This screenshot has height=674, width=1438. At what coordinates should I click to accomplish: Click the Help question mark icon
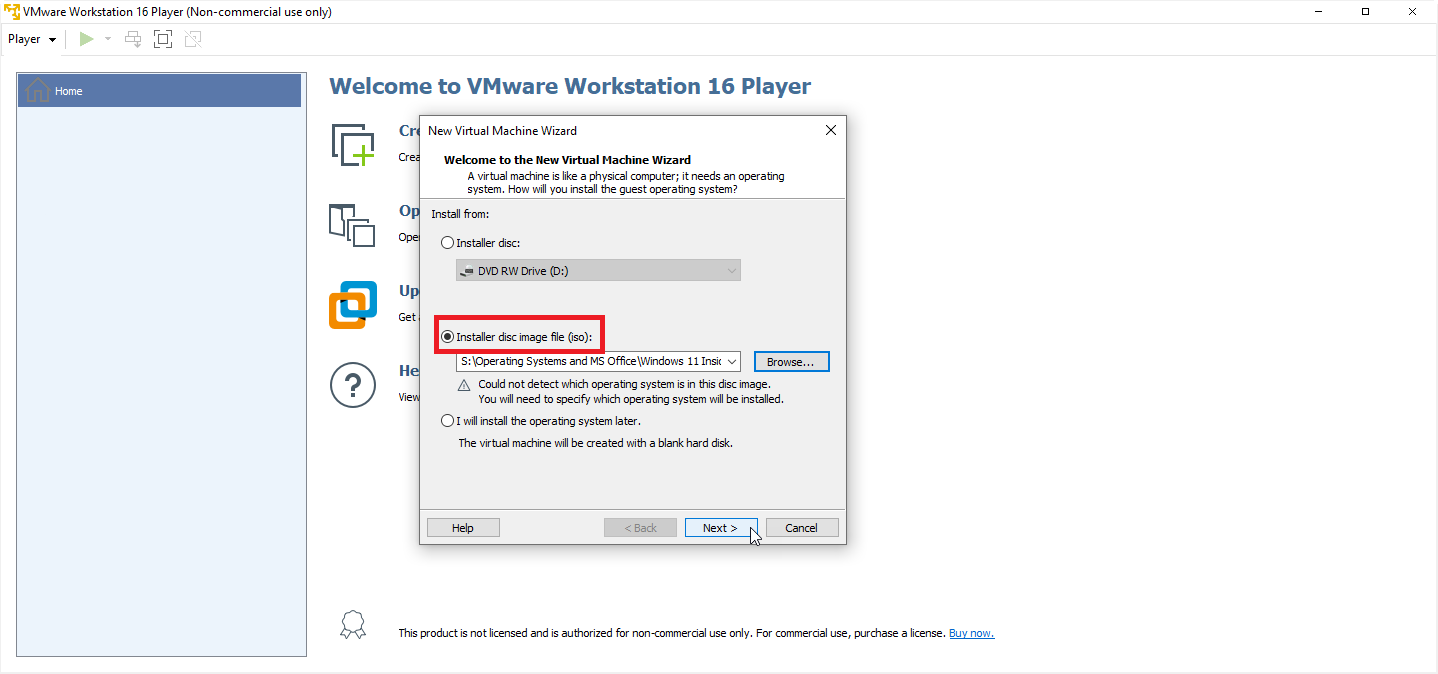tap(353, 385)
